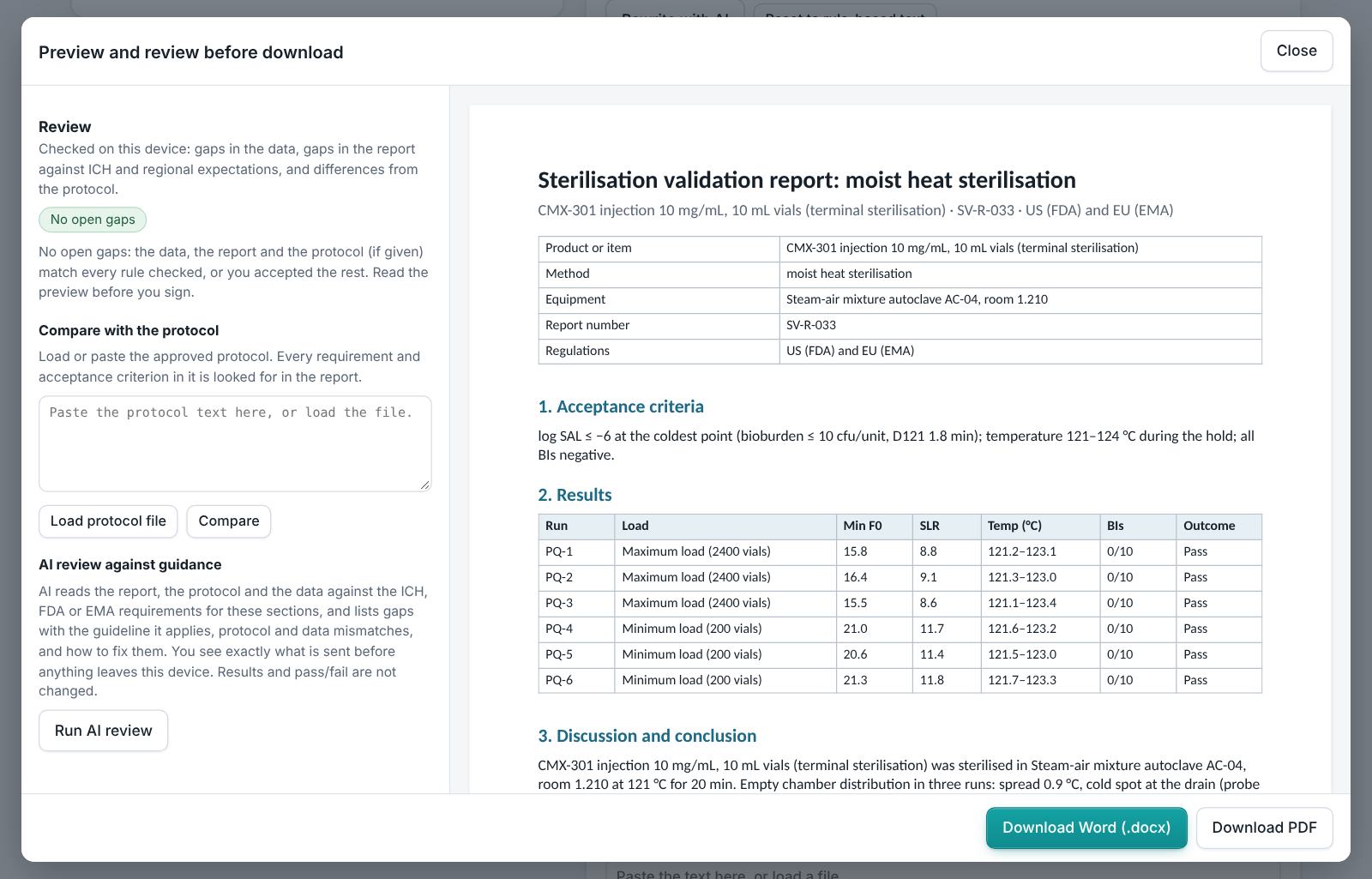Click the '3. Discussion and conclusion' heading
The width and height of the screenshot is (1372, 879).
pos(647,736)
